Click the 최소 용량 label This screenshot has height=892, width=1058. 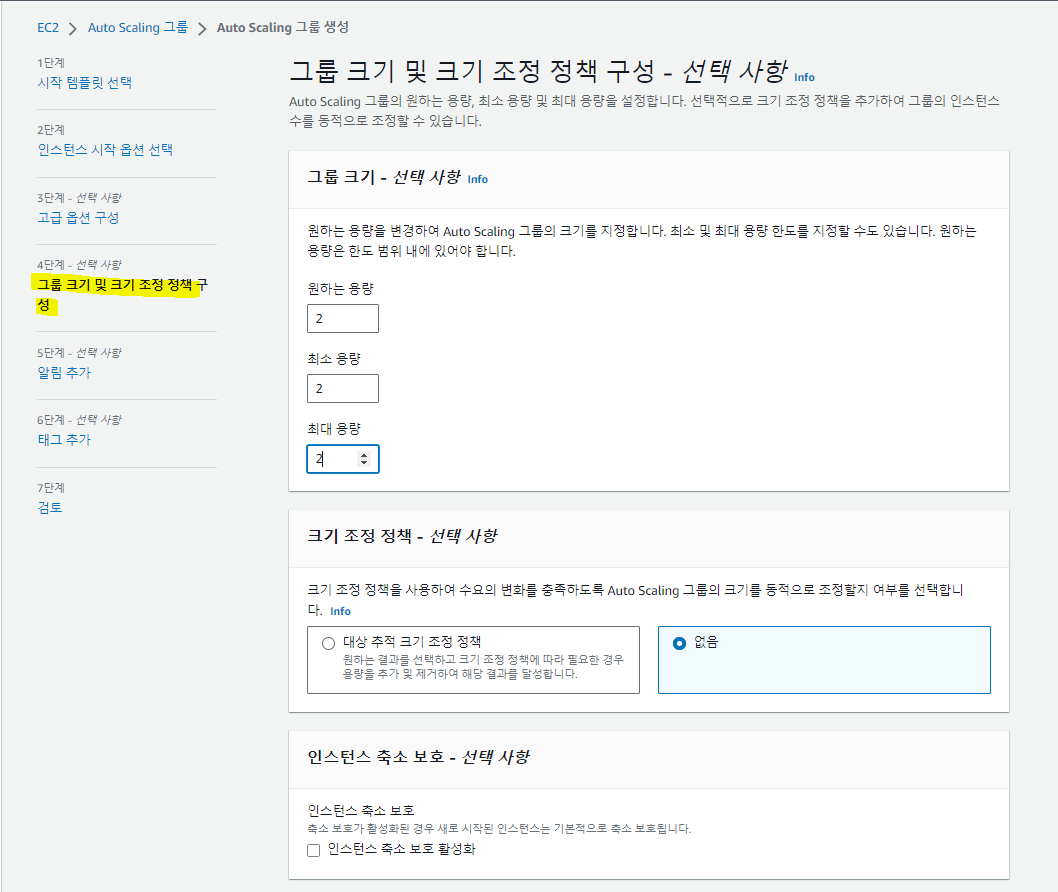334,359
